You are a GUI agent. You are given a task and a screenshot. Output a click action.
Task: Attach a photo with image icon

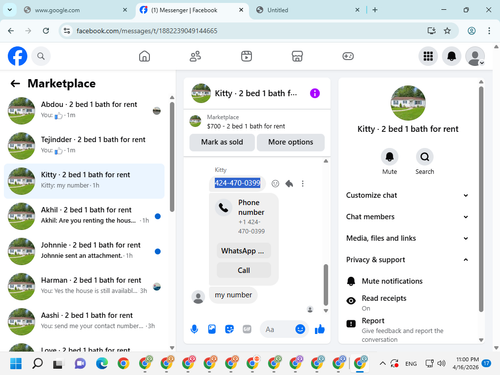click(x=212, y=329)
